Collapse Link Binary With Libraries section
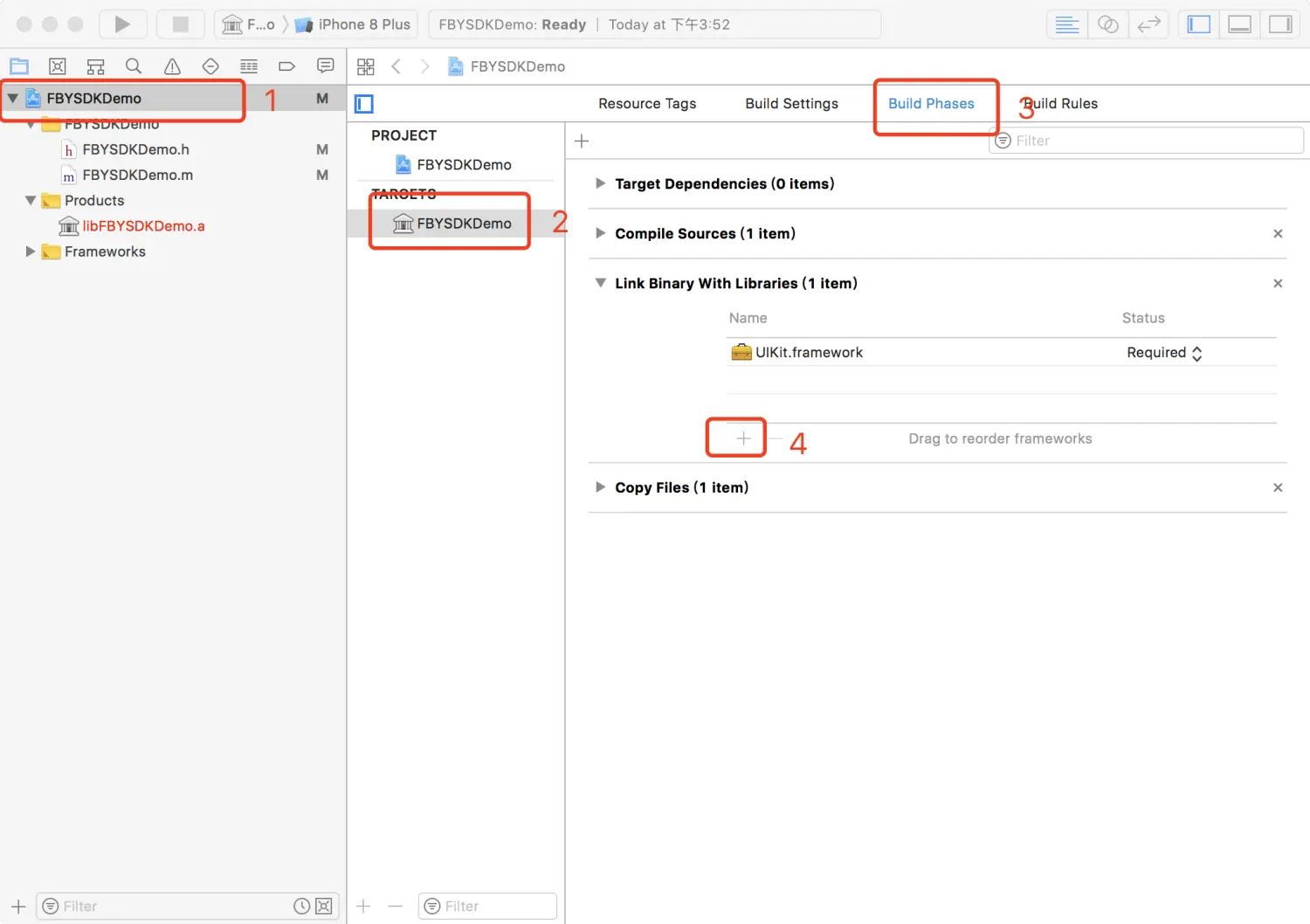This screenshot has width=1310, height=924. (x=600, y=283)
